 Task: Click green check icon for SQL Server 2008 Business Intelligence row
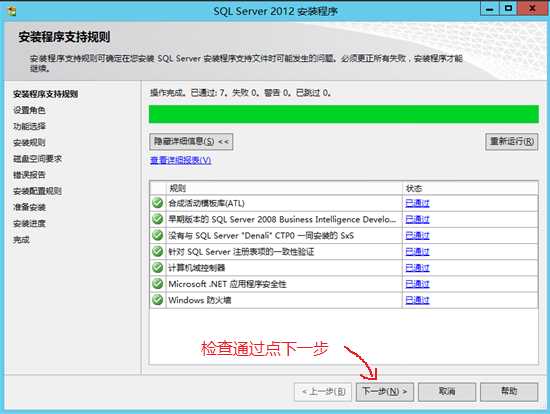click(x=157, y=219)
